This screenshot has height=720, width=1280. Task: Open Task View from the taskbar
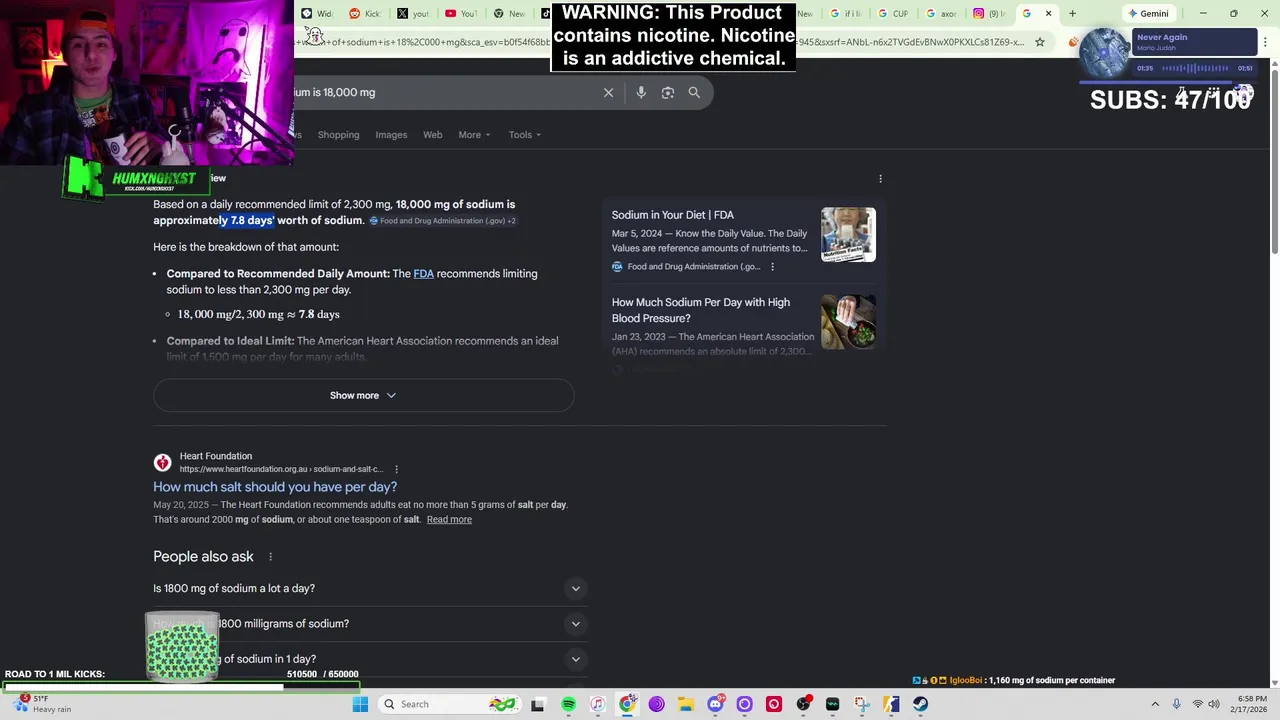pyautogui.click(x=537, y=704)
